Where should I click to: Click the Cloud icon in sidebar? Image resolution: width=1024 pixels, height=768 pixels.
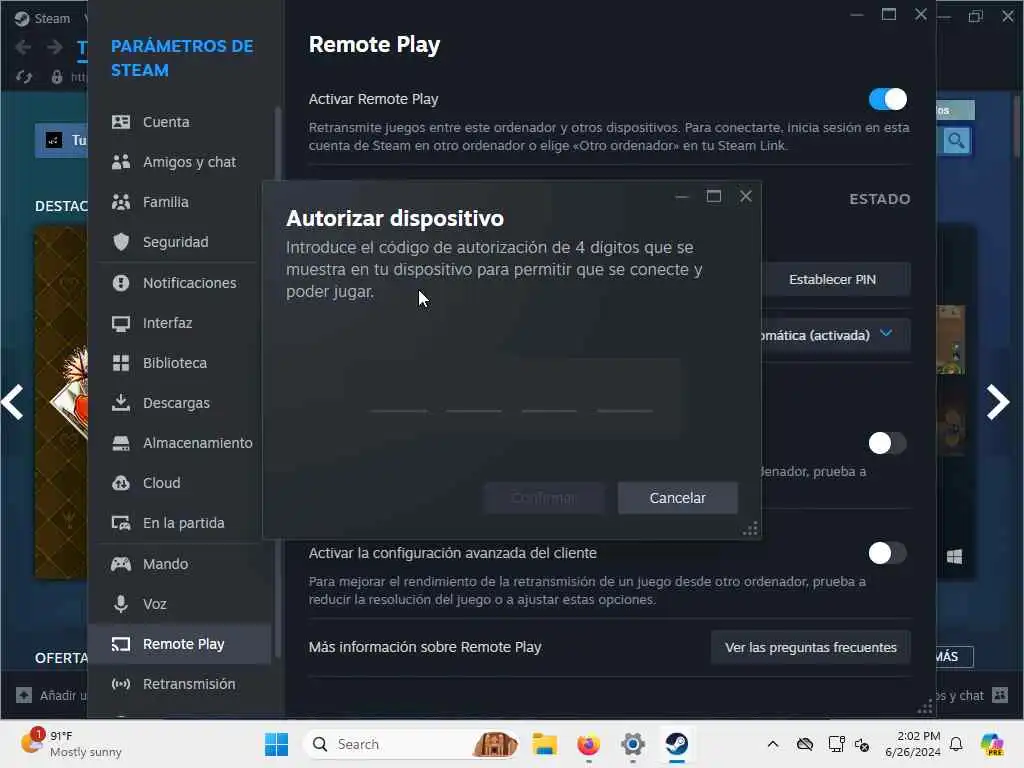121,483
